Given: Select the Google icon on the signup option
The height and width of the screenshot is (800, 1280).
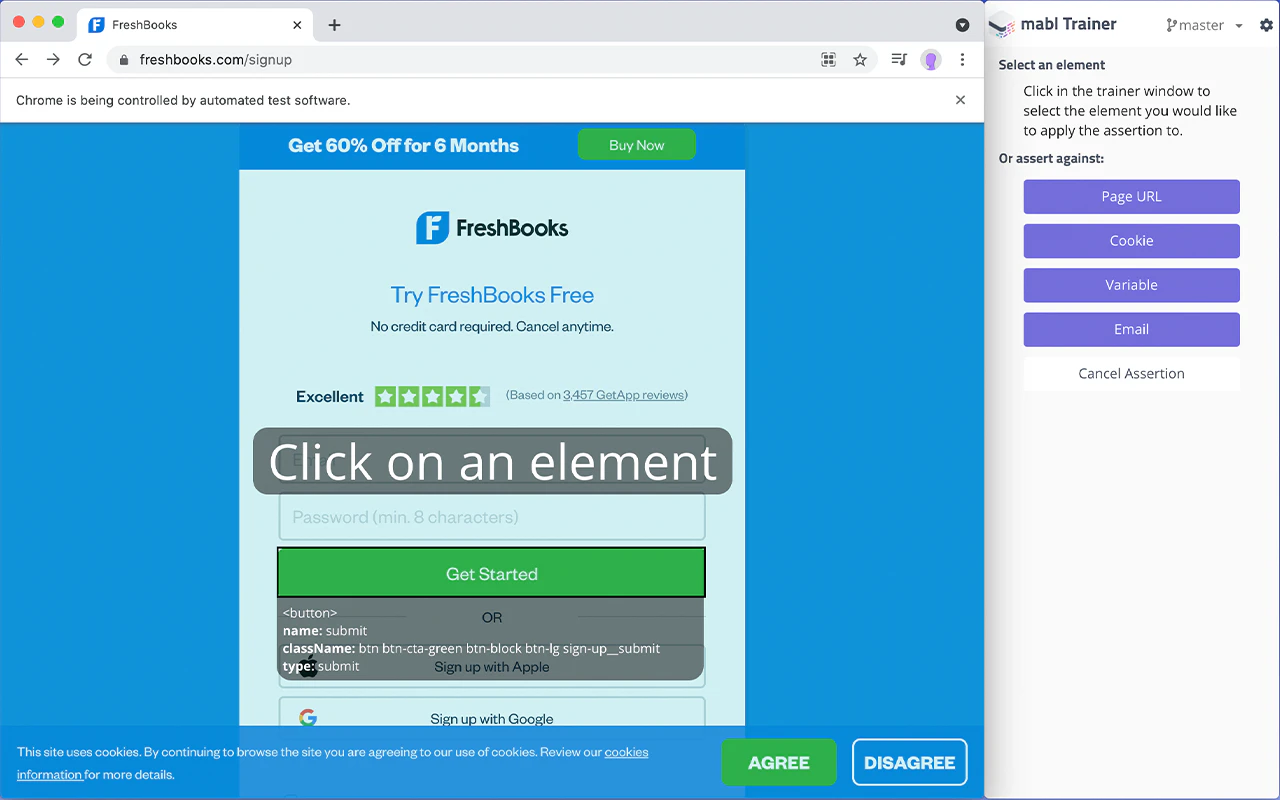Looking at the screenshot, I should (308, 718).
